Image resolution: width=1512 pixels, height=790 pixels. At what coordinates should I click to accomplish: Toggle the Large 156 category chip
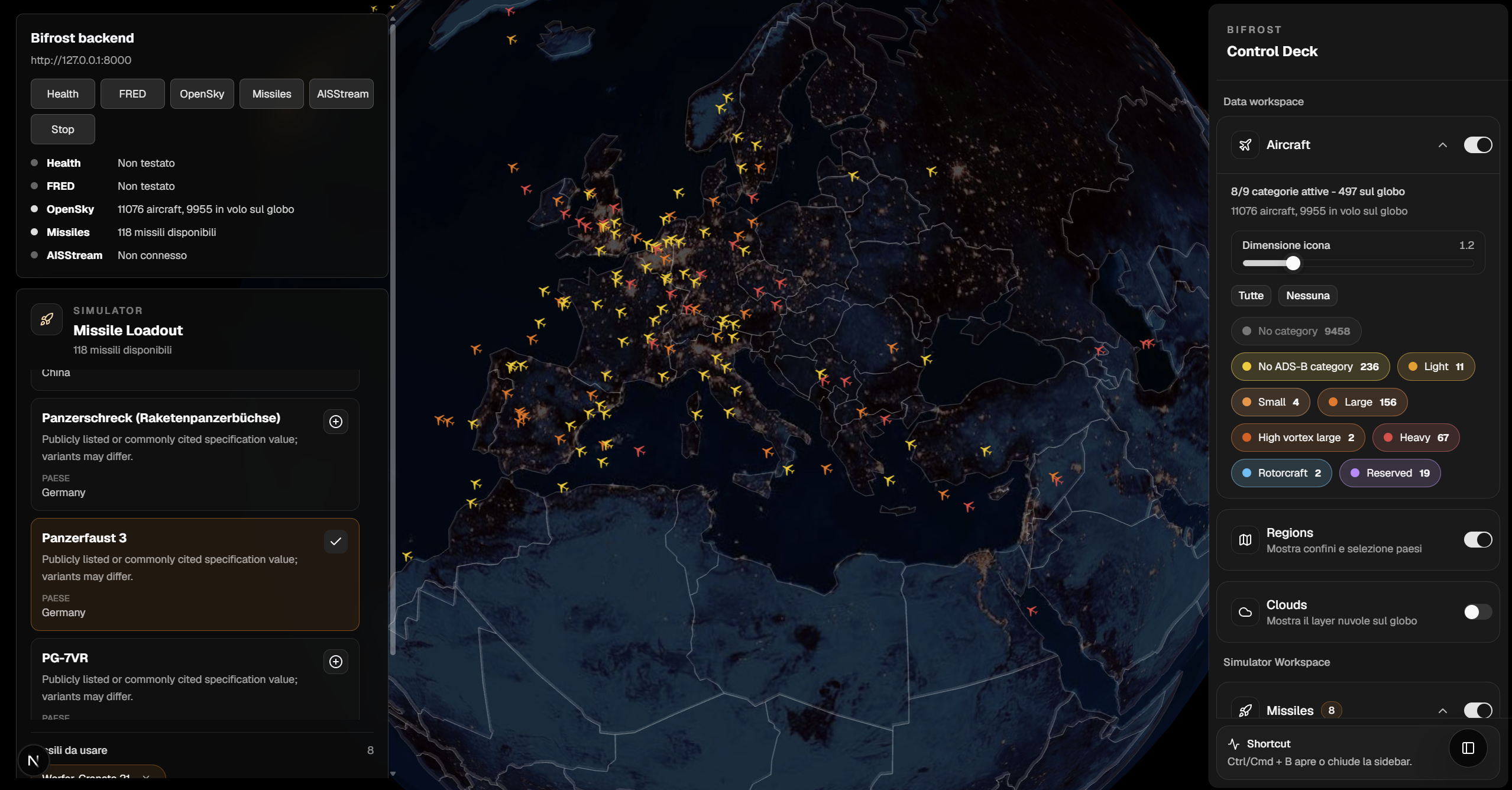tap(1362, 402)
